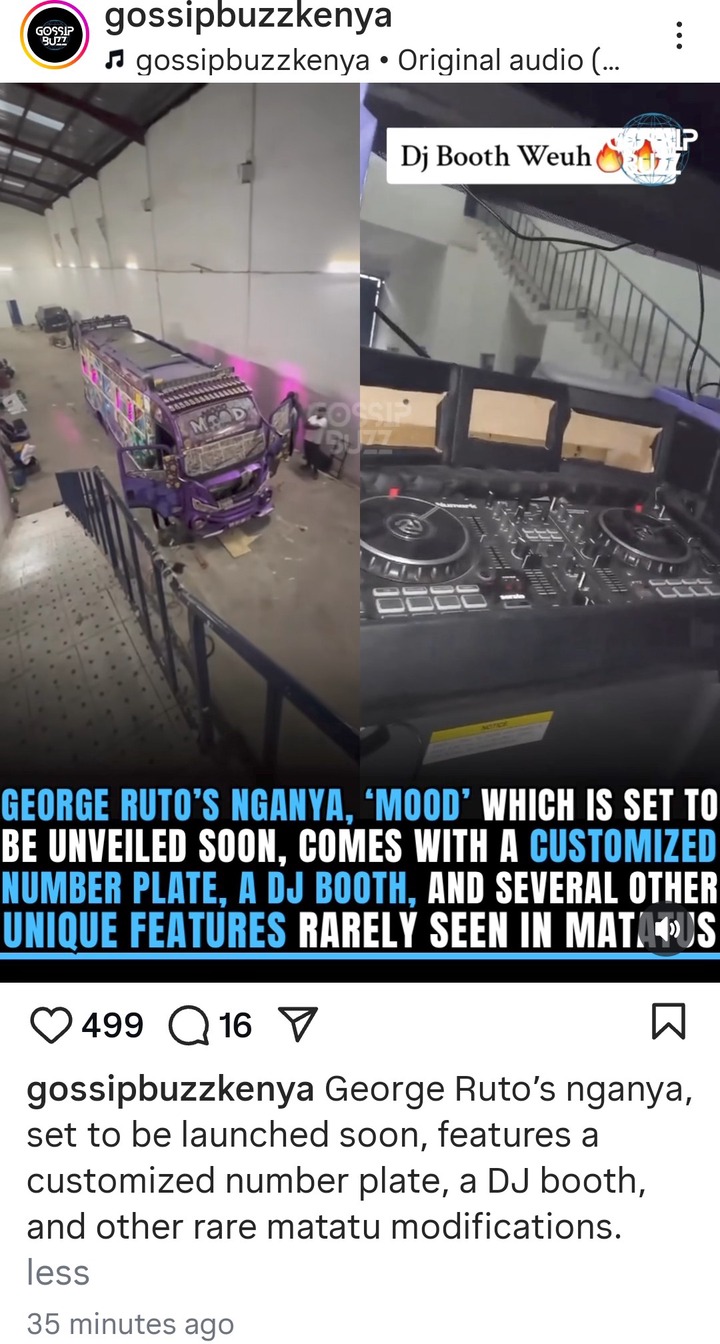
Task: Share the post with the paper plane icon
Action: [x=297, y=1024]
